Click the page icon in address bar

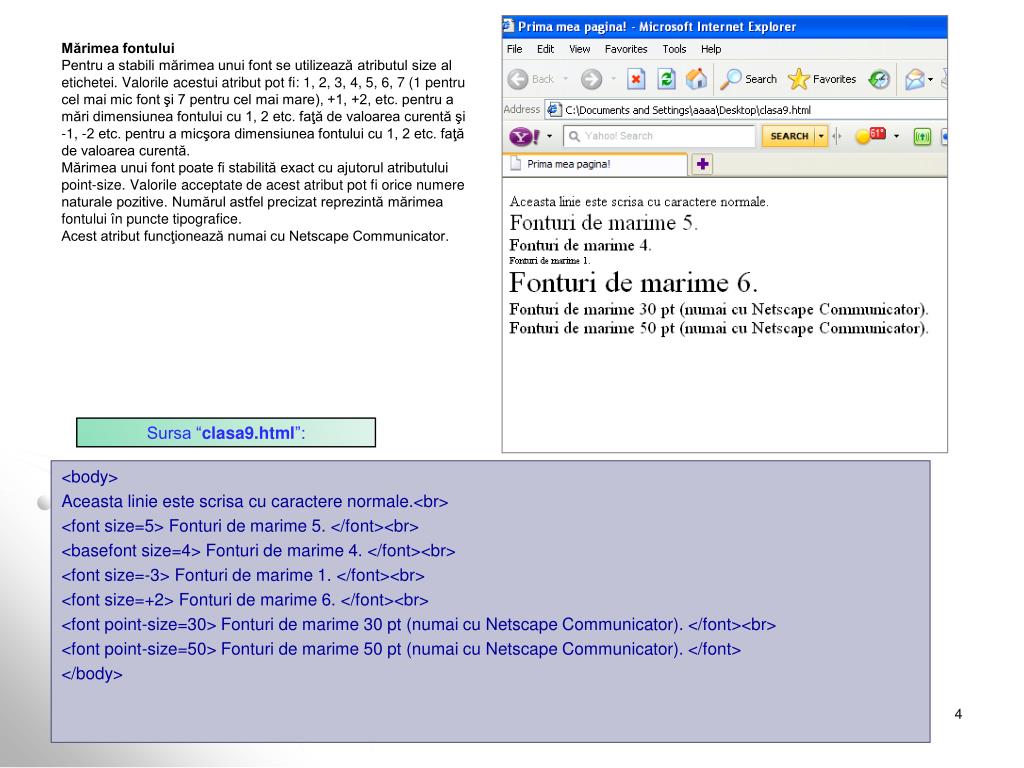coord(554,110)
